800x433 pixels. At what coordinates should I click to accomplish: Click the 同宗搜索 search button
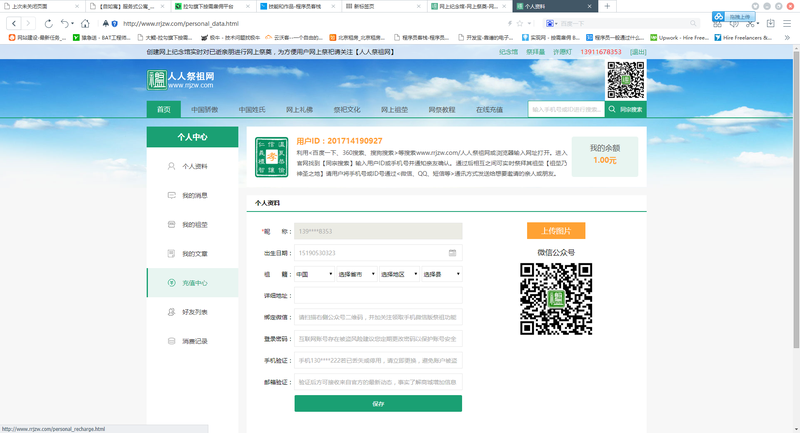click(626, 109)
